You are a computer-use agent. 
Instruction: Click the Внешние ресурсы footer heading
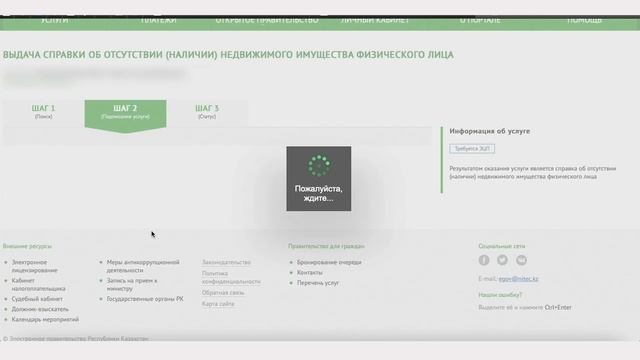[27, 246]
